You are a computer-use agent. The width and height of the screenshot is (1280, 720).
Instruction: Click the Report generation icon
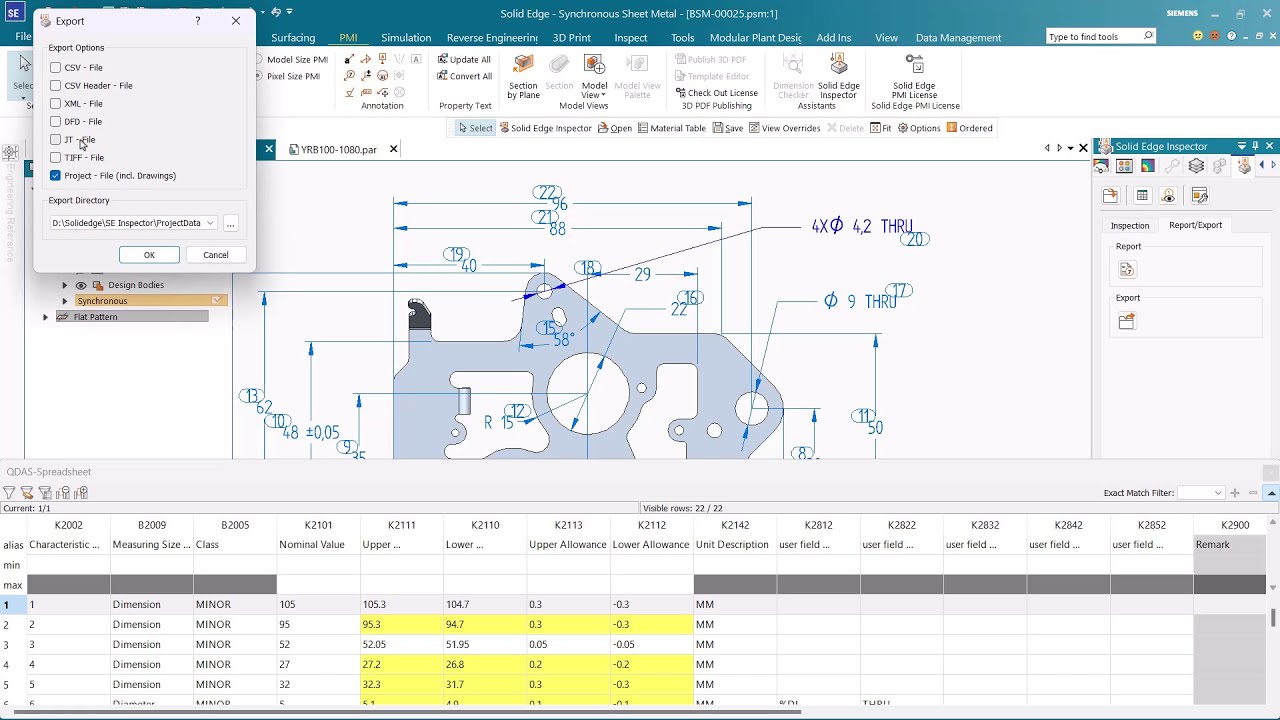coord(1127,270)
